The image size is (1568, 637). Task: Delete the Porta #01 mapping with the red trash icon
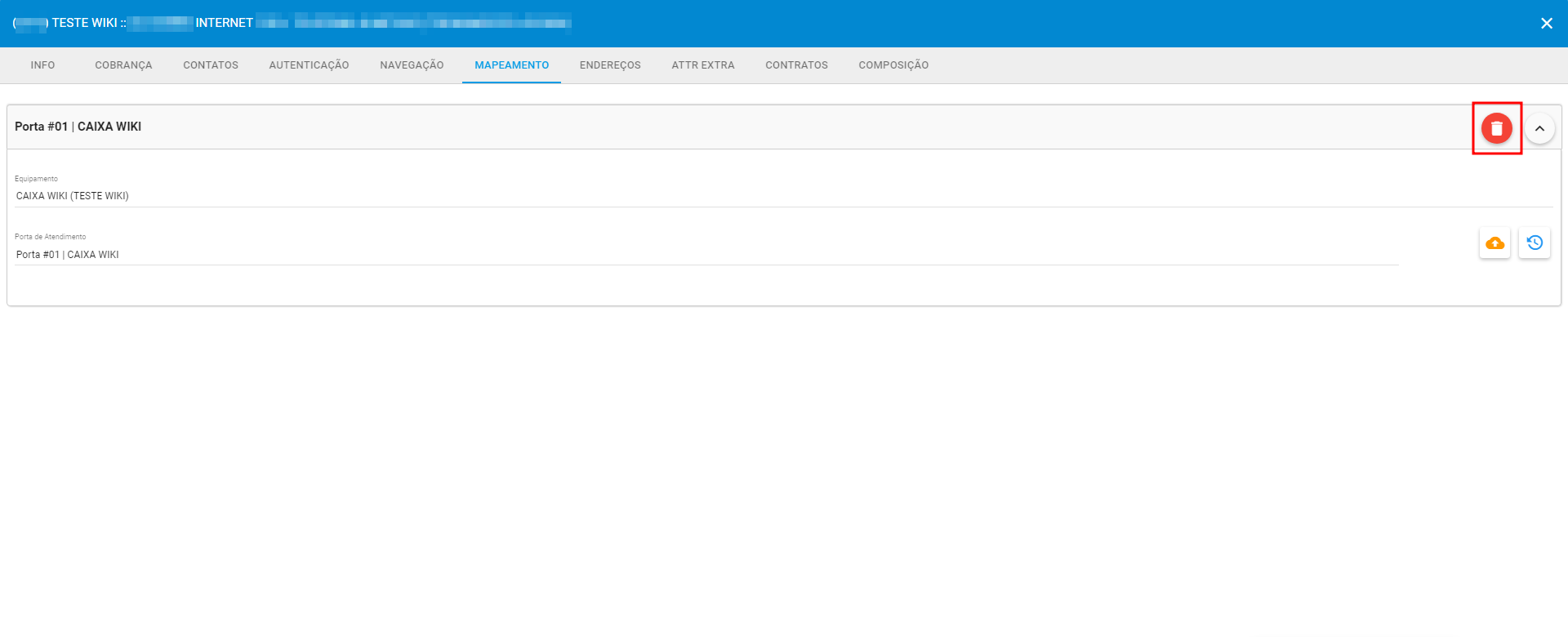(1497, 128)
